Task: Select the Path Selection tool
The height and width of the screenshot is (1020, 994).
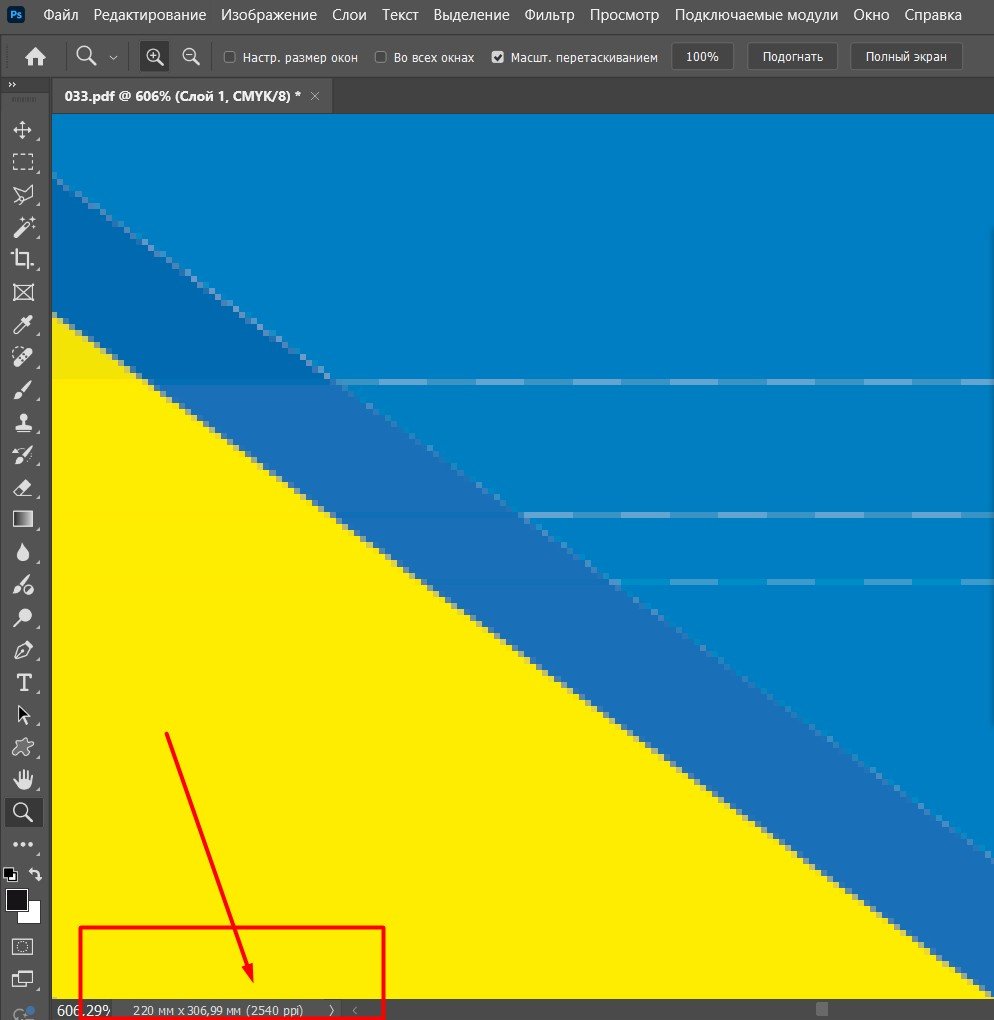Action: pos(23,715)
